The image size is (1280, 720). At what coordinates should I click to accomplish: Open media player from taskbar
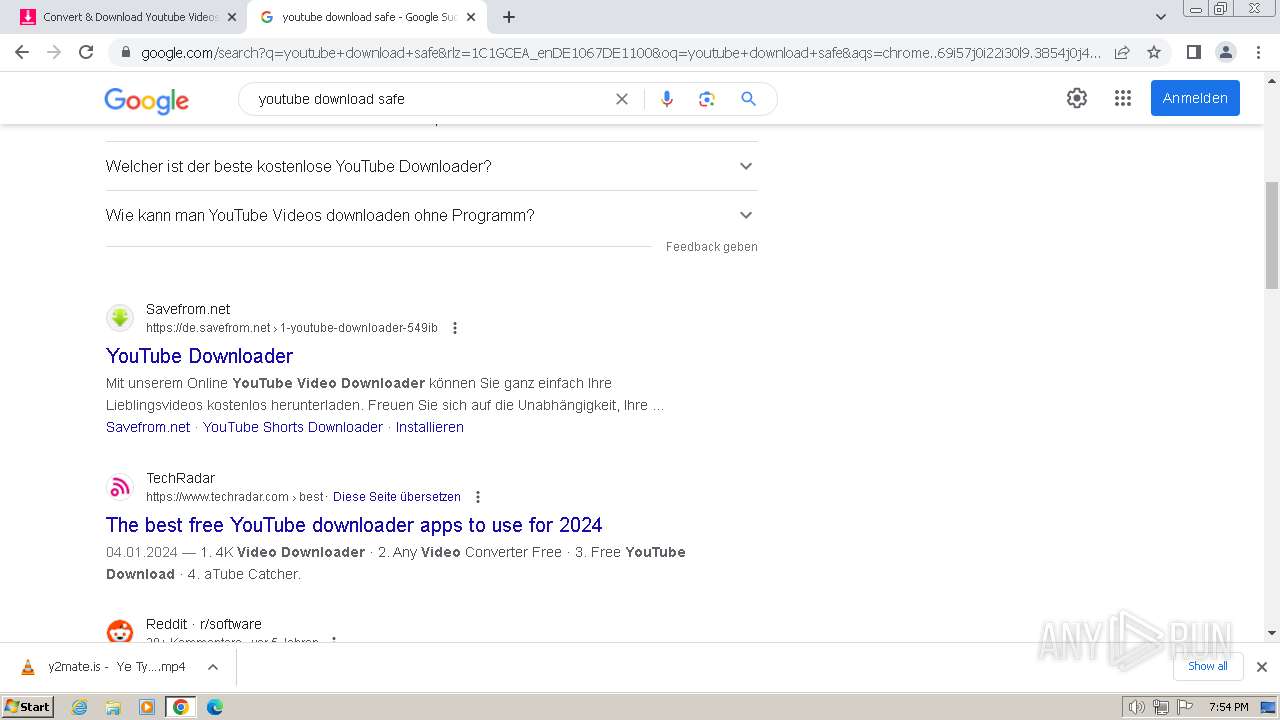(x=147, y=707)
